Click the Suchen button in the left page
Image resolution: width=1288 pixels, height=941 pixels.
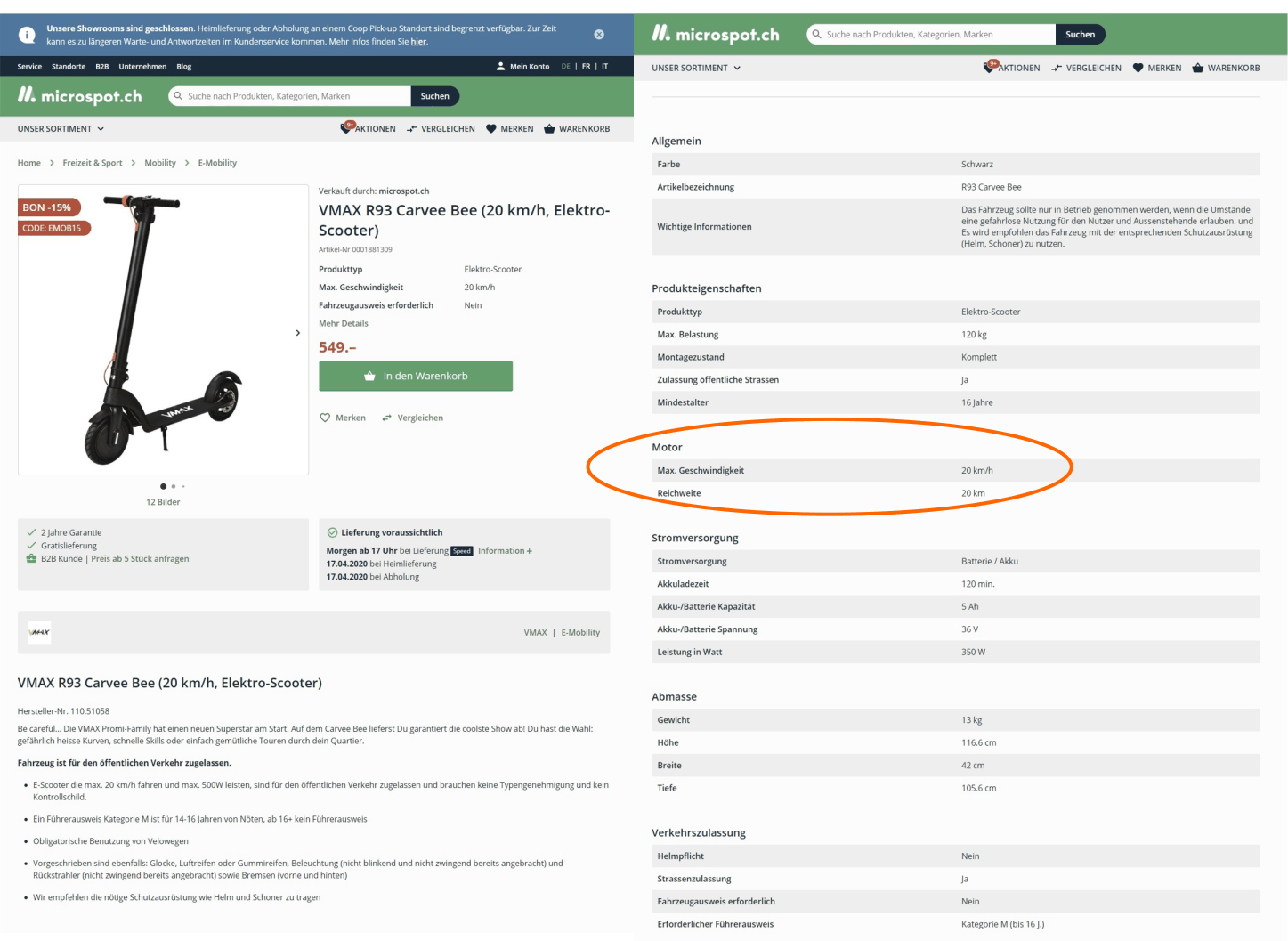434,96
